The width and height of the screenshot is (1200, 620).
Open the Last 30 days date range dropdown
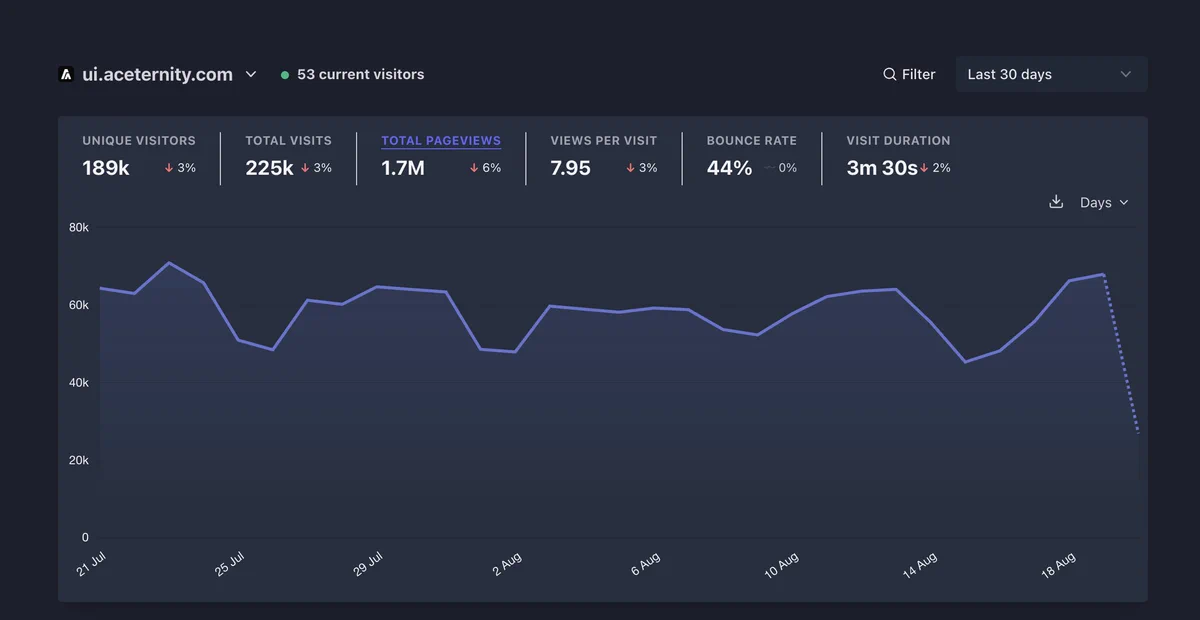click(x=1051, y=74)
